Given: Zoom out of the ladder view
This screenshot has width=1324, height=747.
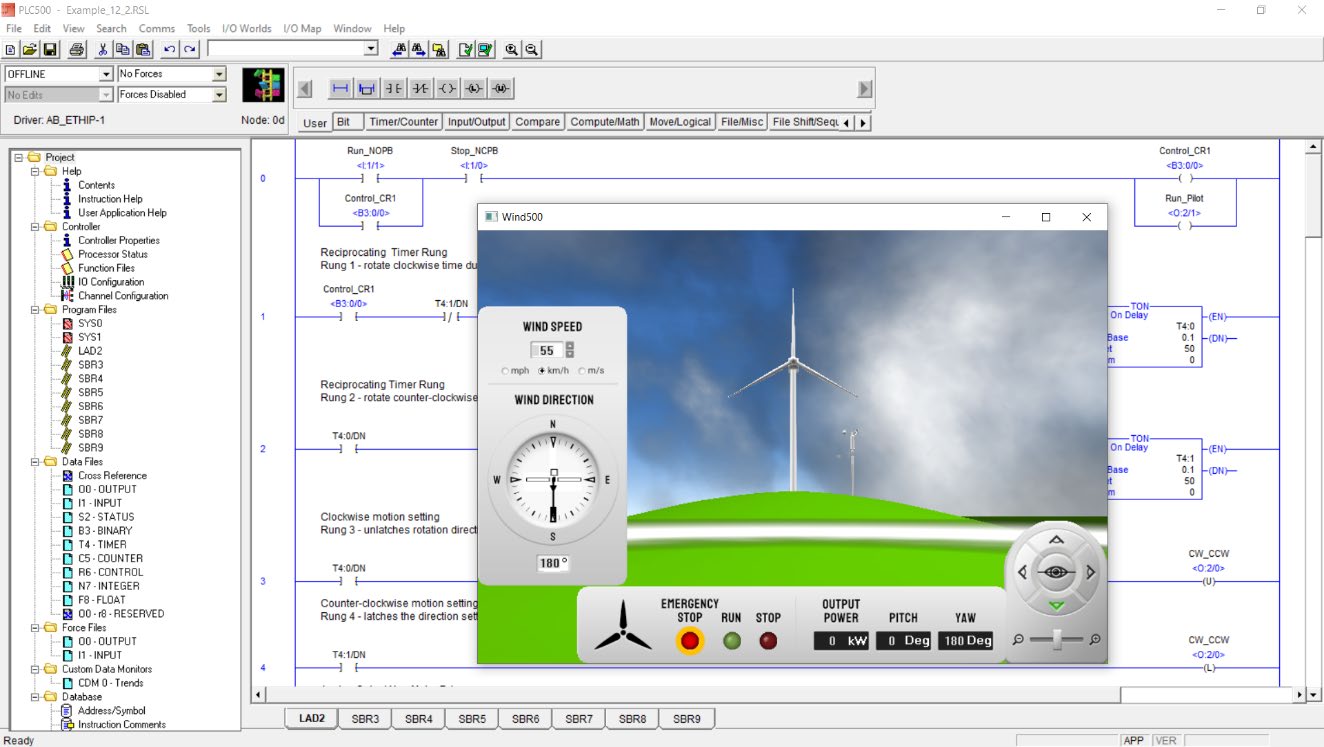Looking at the screenshot, I should tap(532, 49).
